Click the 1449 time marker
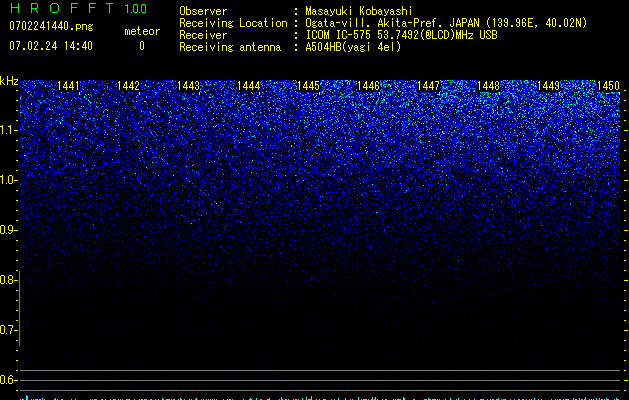The width and height of the screenshot is (629, 400). click(x=548, y=86)
